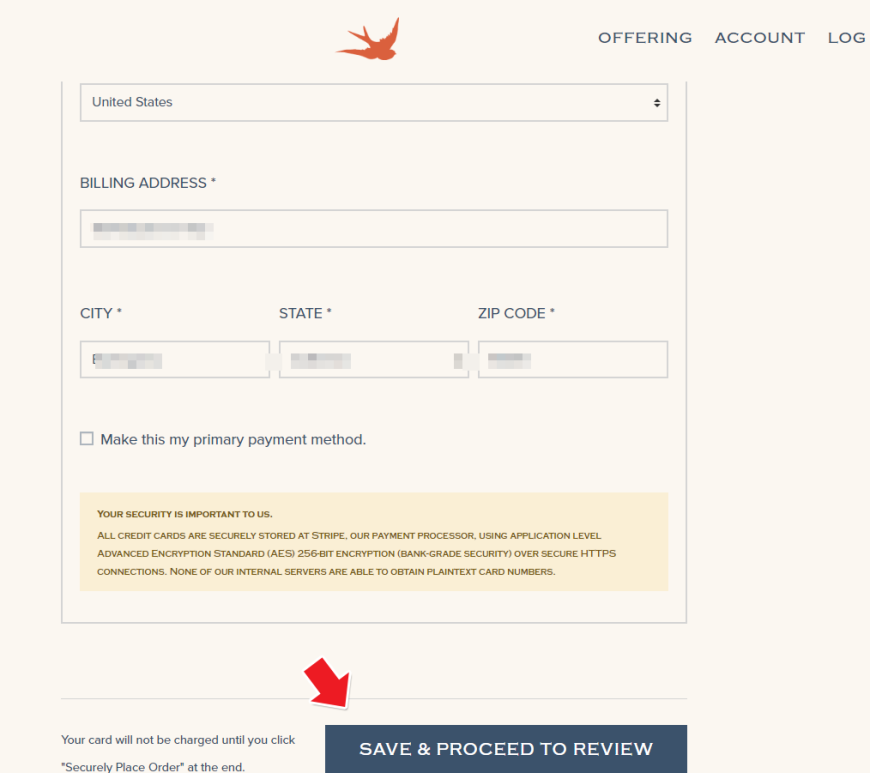Click the primary payment method label text
The image size is (870, 773).
233,439
